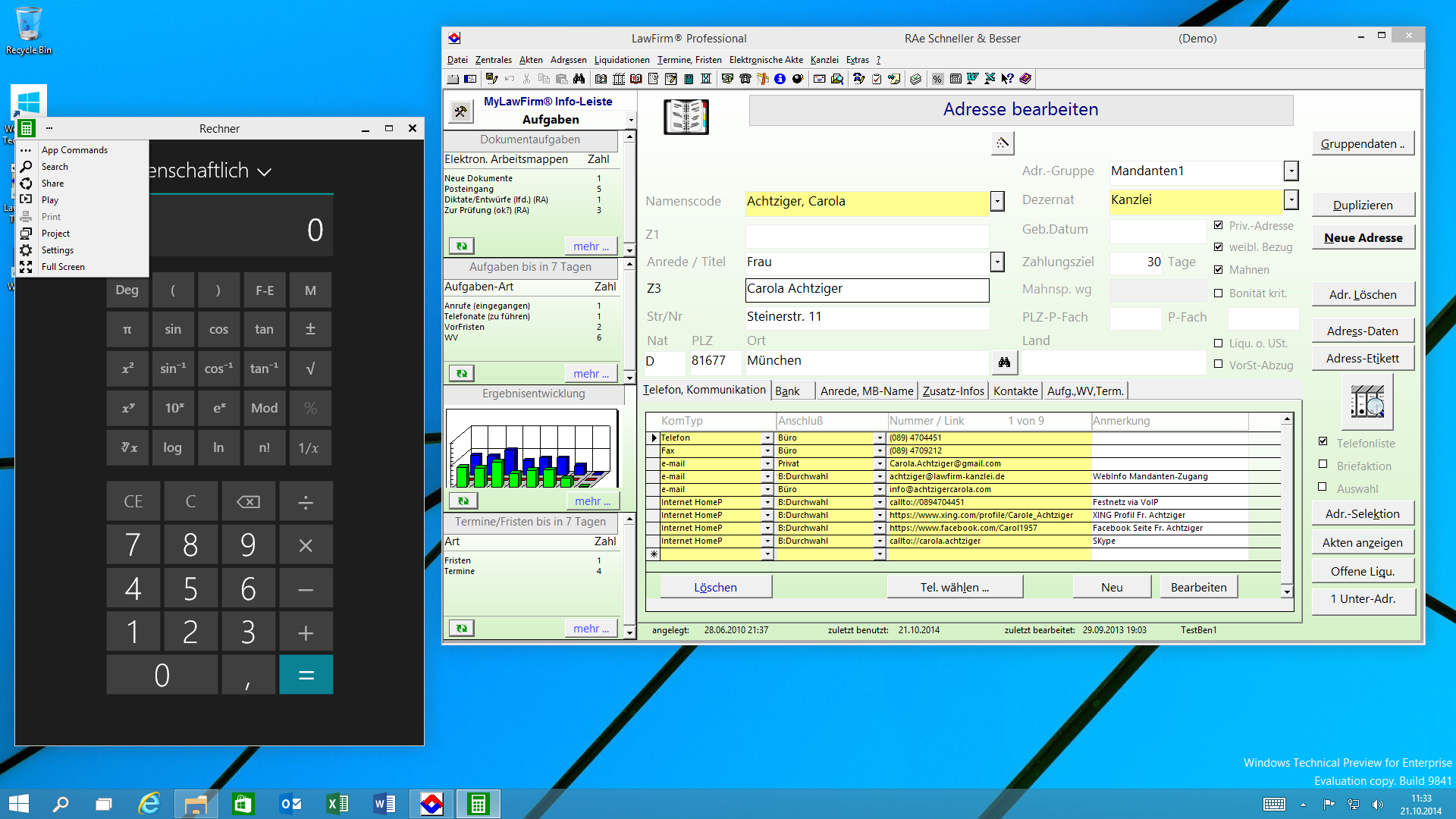This screenshot has width=1456, height=819.
Task: Click the help arrow question-mark toolbar icon
Action: [x=1007, y=79]
